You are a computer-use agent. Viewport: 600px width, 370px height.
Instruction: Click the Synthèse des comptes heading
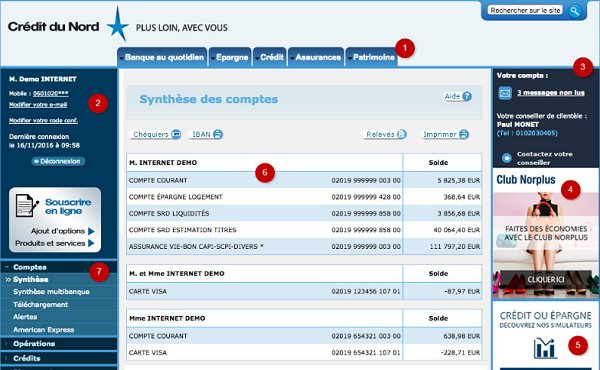[x=209, y=99]
